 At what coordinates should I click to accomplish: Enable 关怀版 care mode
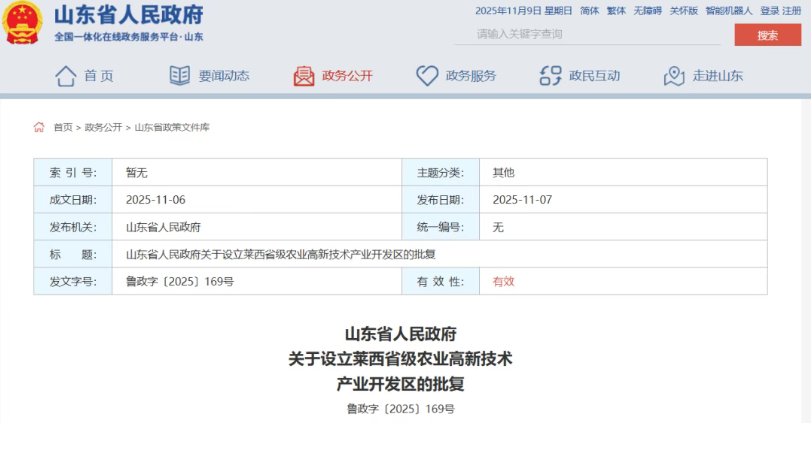pyautogui.click(x=683, y=11)
